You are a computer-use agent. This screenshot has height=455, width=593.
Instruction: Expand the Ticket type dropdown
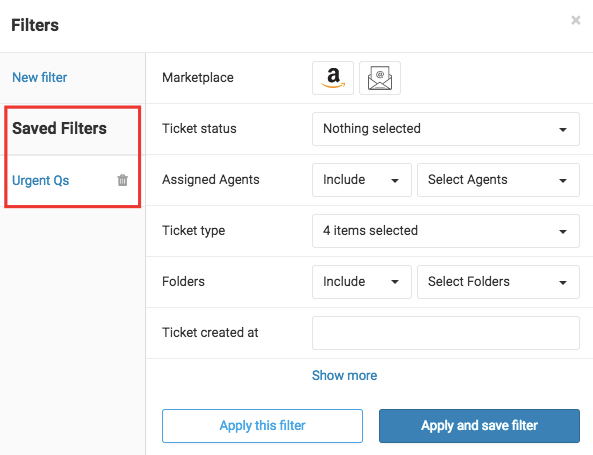pyautogui.click(x=446, y=231)
